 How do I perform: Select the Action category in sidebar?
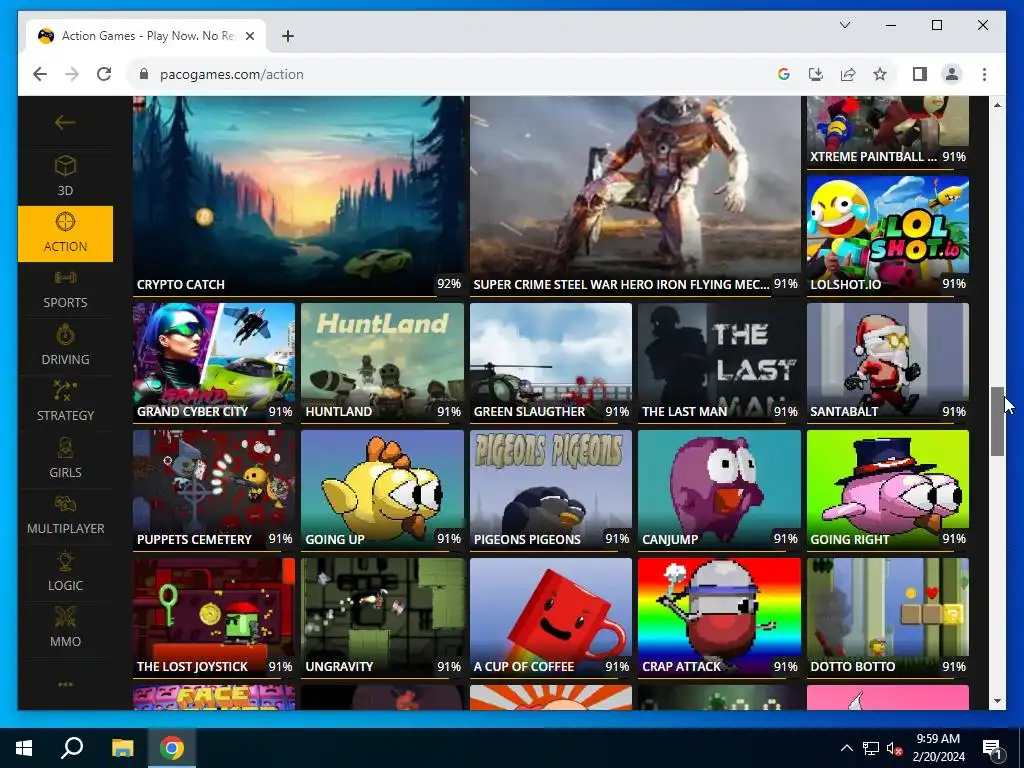click(x=65, y=233)
